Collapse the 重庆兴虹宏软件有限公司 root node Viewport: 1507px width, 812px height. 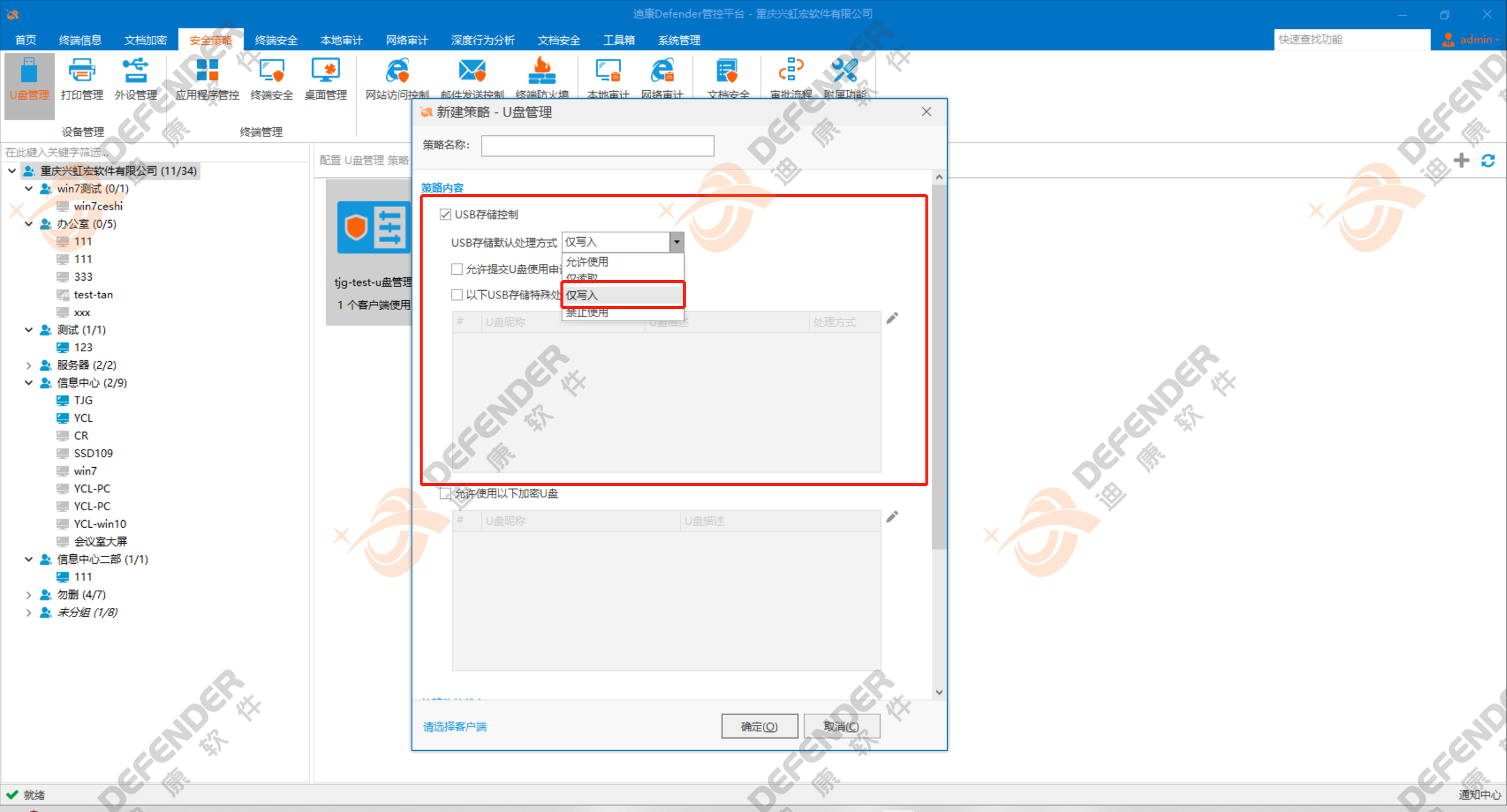coord(12,171)
